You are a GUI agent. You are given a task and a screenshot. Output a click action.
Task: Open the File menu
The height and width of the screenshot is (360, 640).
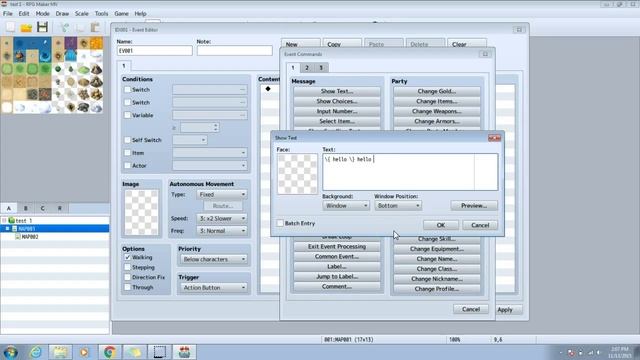point(8,13)
